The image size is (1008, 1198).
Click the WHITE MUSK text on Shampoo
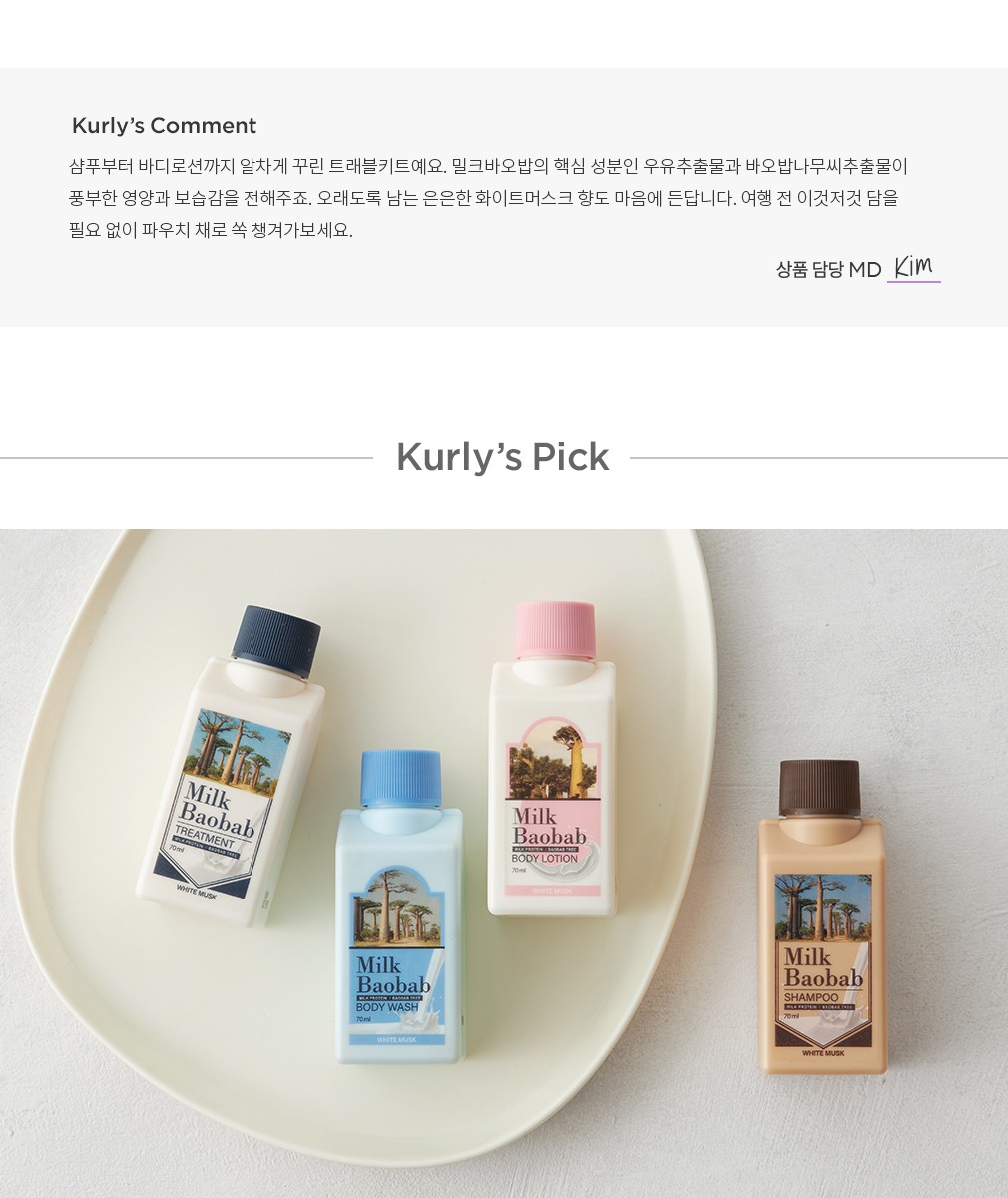pos(823,1053)
